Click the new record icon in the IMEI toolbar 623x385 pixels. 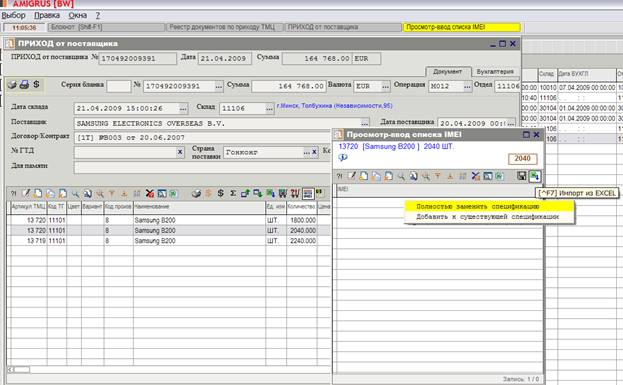364,176
